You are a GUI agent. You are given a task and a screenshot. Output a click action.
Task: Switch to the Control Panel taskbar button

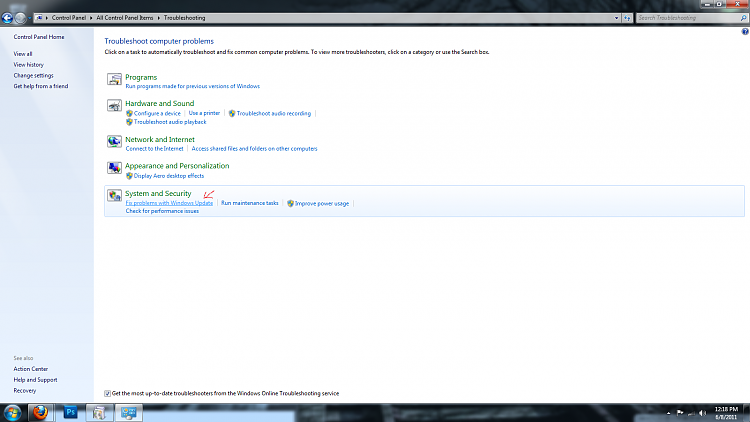coord(129,412)
